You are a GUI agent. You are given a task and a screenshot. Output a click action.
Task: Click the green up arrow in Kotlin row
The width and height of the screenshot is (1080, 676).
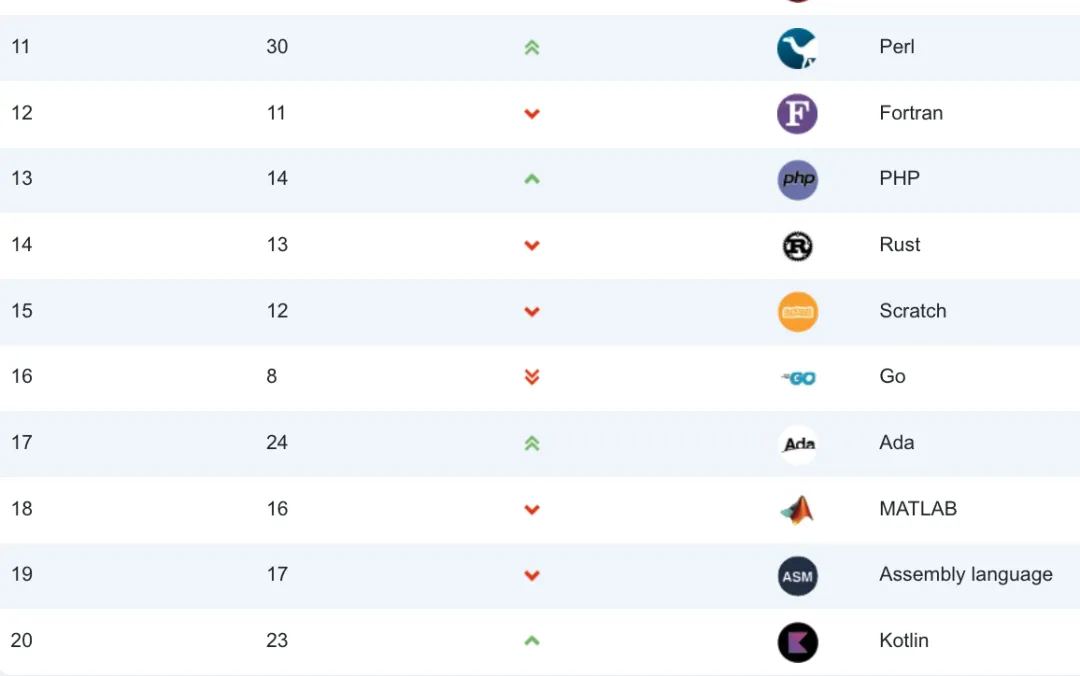click(x=532, y=641)
